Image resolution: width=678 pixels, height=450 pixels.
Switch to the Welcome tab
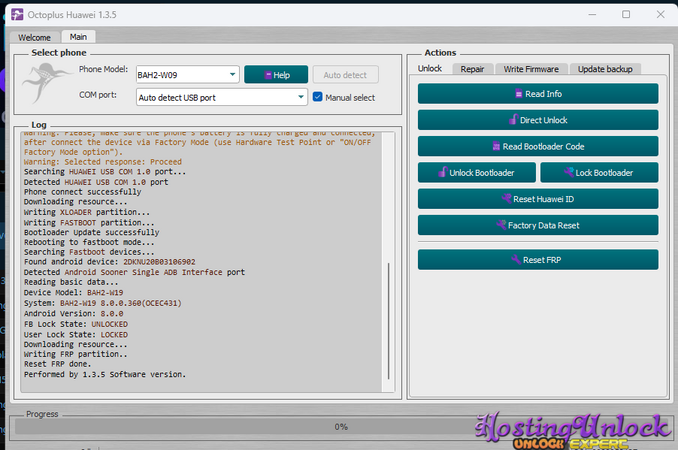tap(34, 37)
